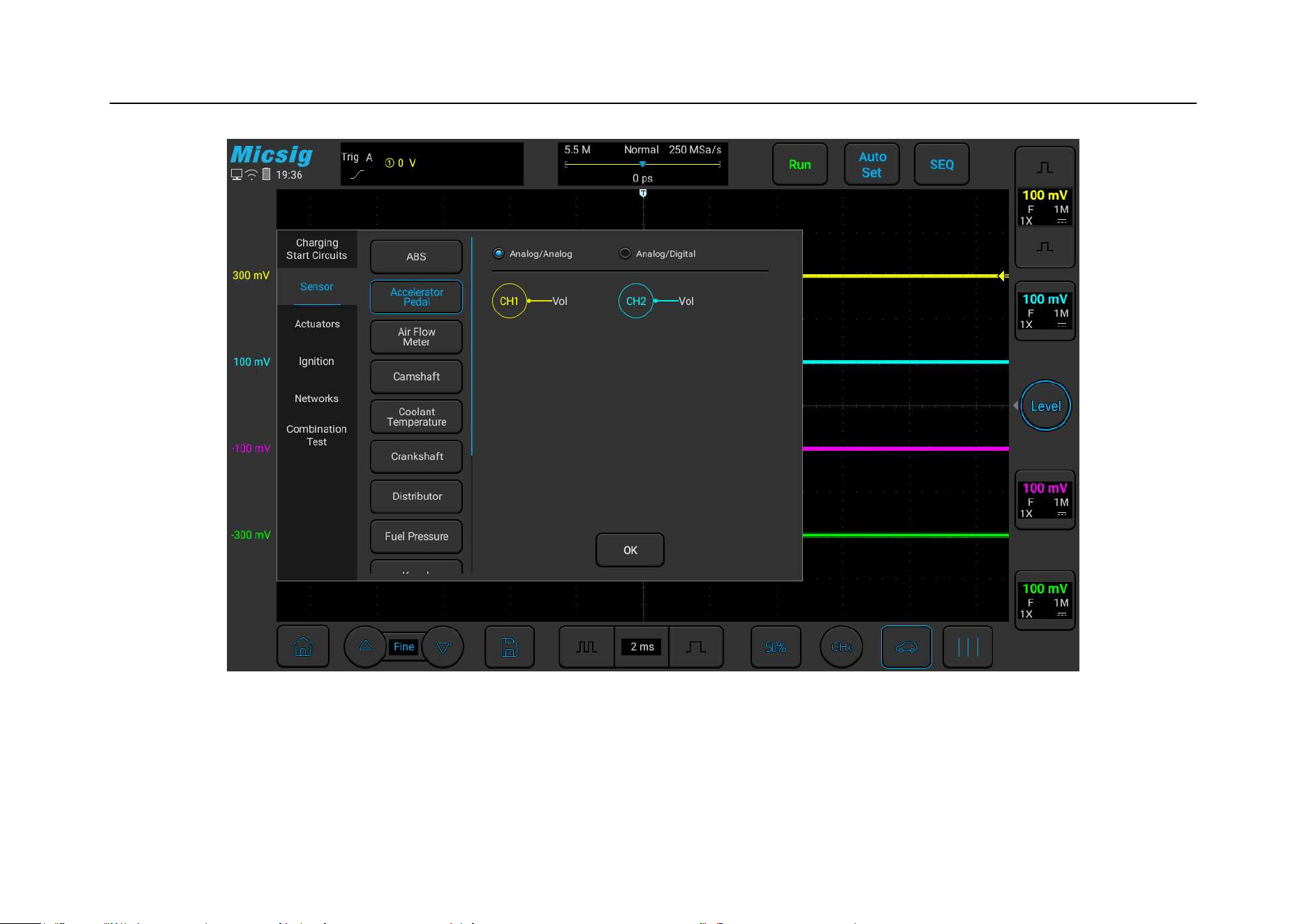Image resolution: width=1307 pixels, height=924 pixels.
Task: Set trigger level to 50%
Action: pos(776,647)
